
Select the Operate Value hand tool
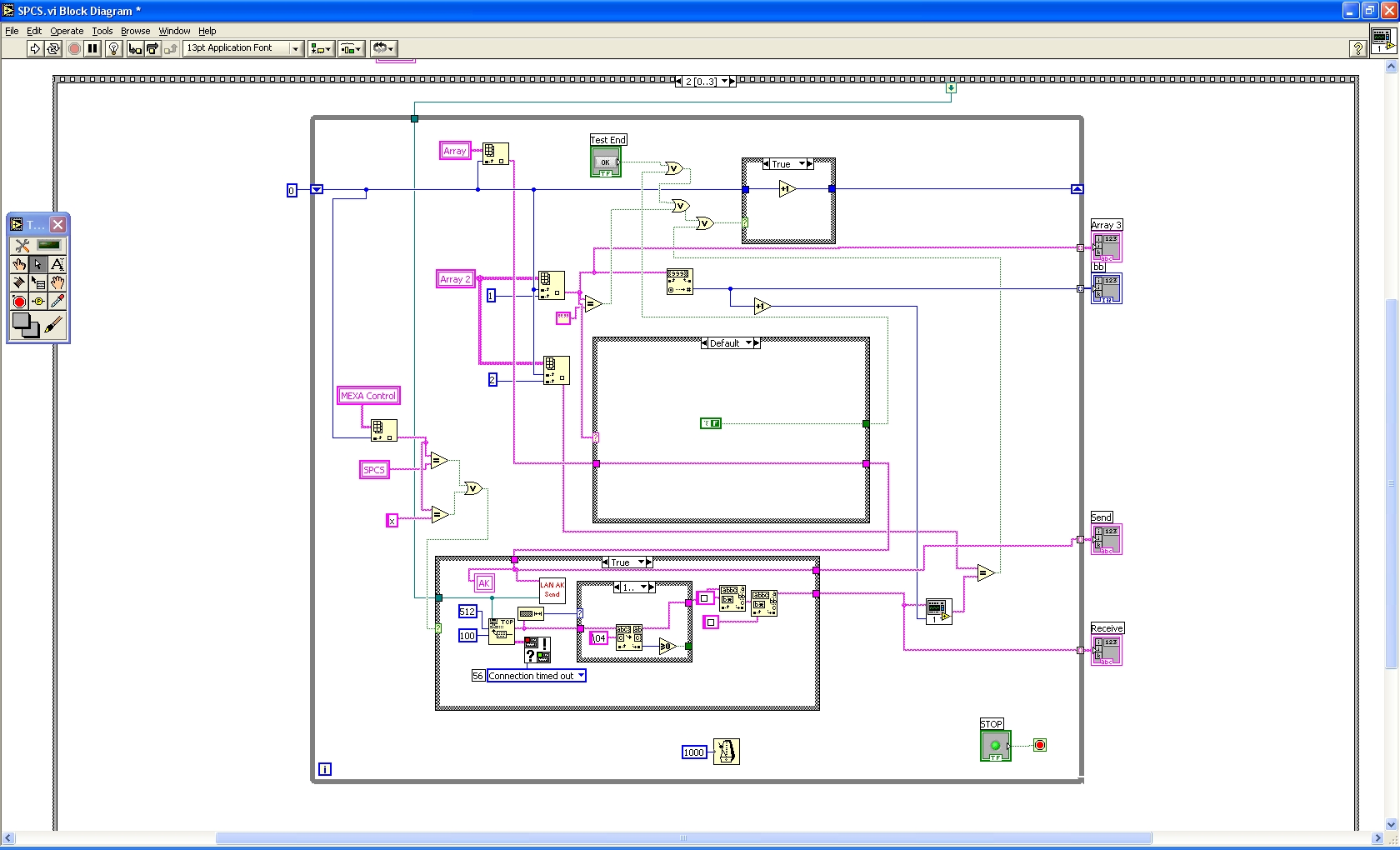click(19, 264)
